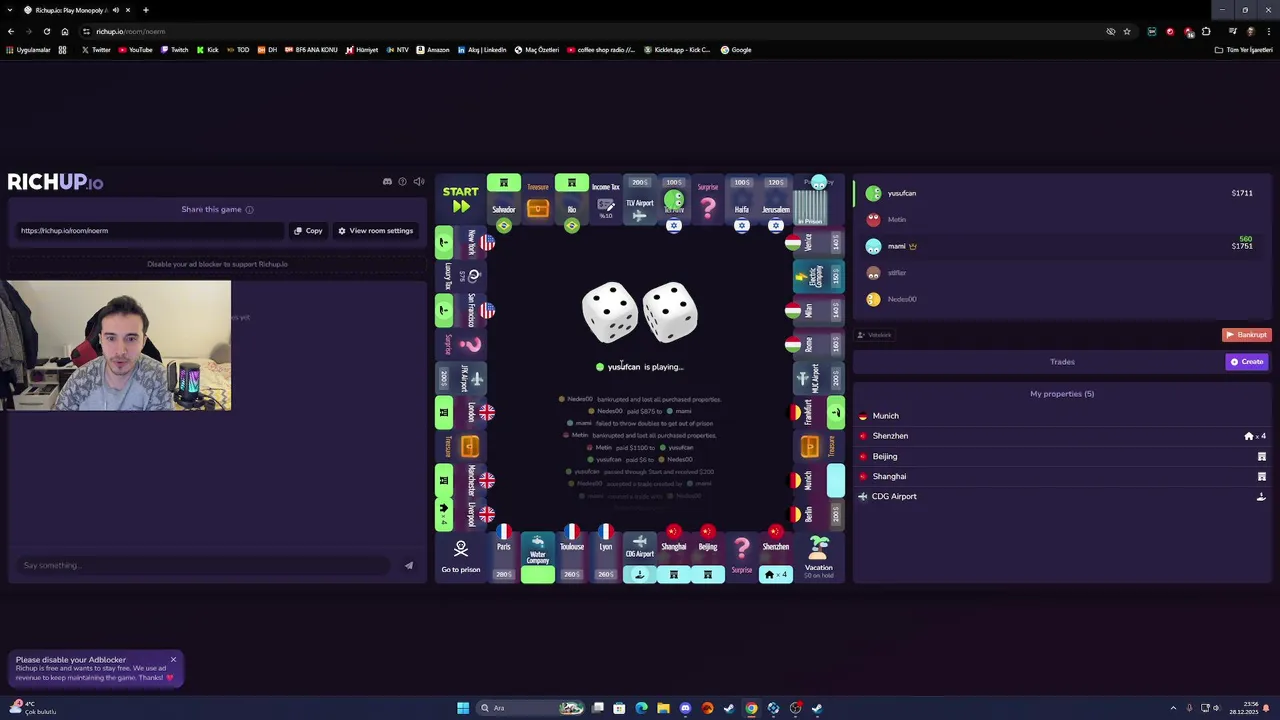Open a new browser tab
Screen dimensions: 1280x720
tap(145, 10)
